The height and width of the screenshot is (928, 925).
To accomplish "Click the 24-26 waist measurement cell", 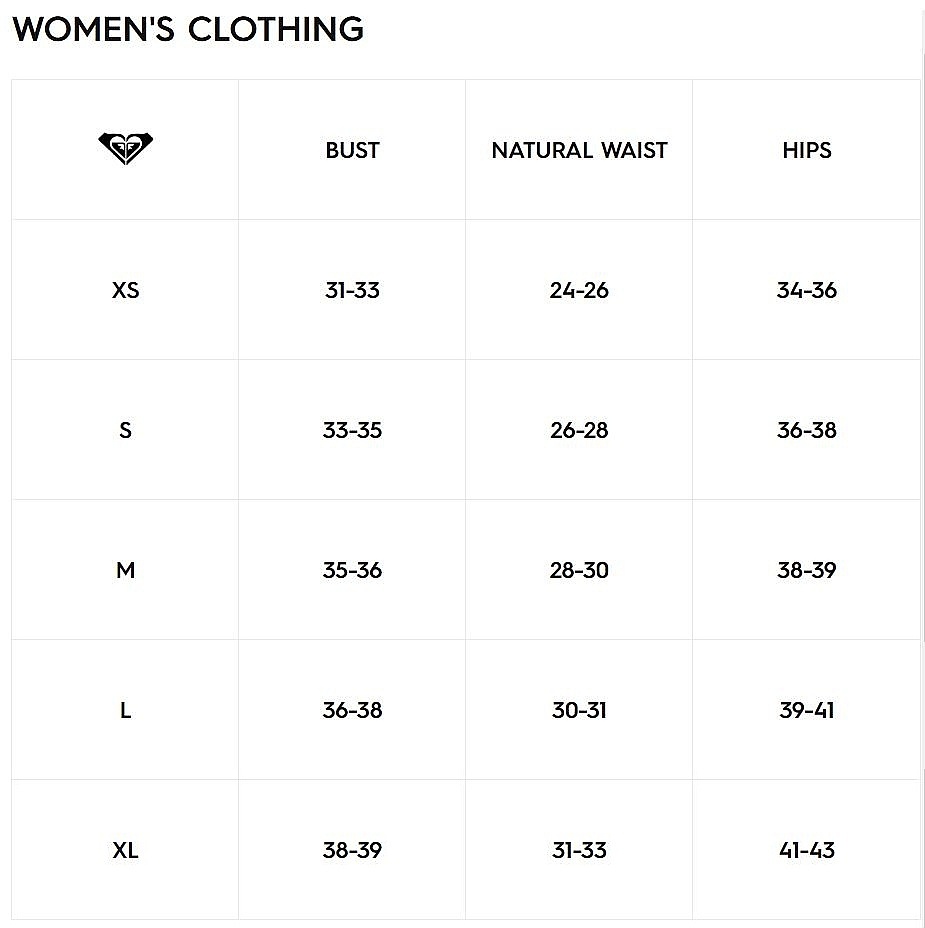I will (579, 290).
